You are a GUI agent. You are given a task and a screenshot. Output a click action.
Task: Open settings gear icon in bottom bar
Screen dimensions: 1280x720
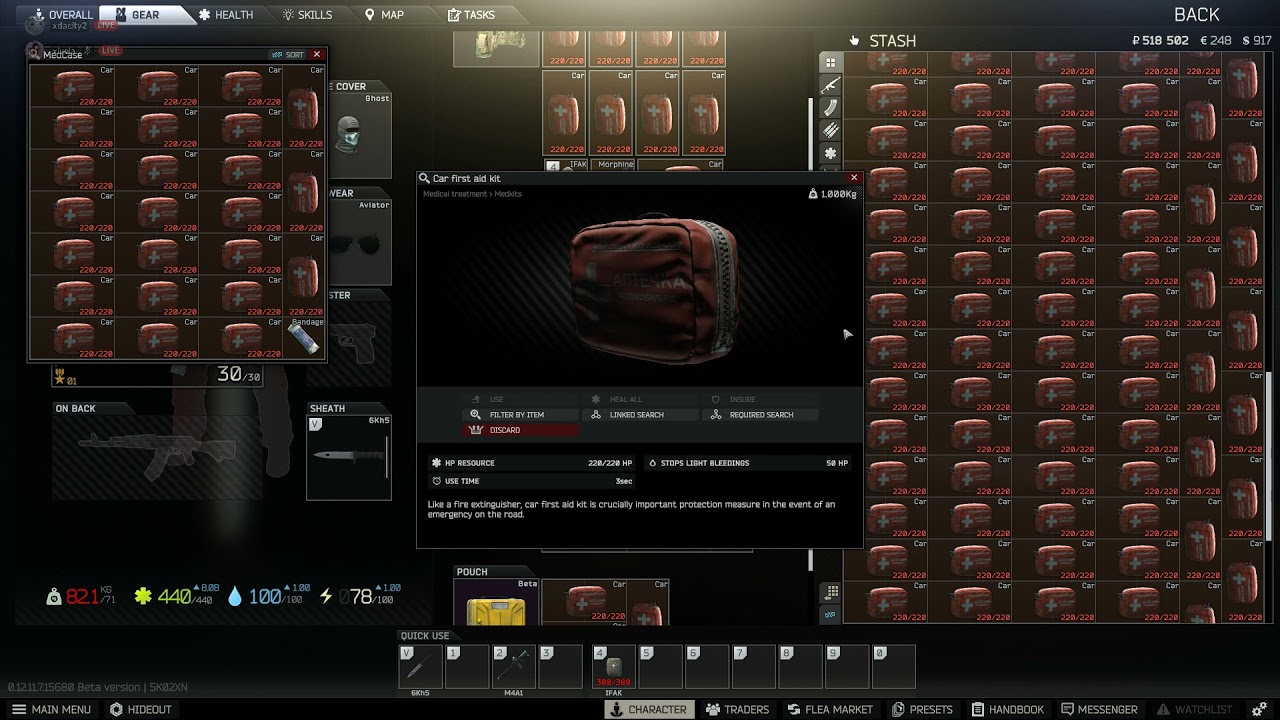(x=1260, y=709)
